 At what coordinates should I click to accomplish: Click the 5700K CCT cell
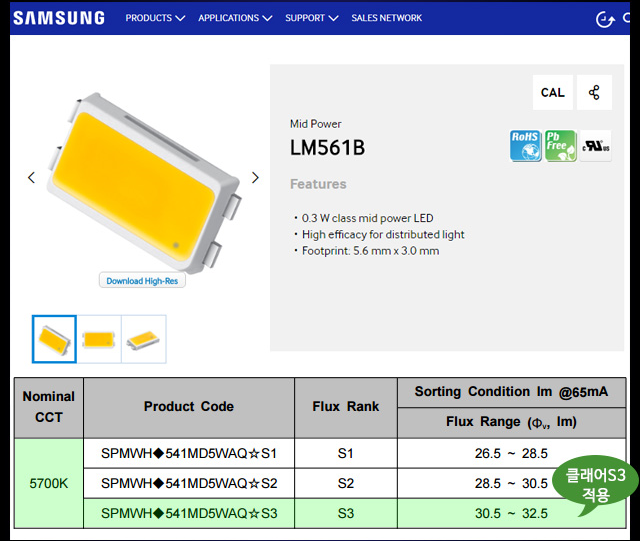pyautogui.click(x=49, y=483)
